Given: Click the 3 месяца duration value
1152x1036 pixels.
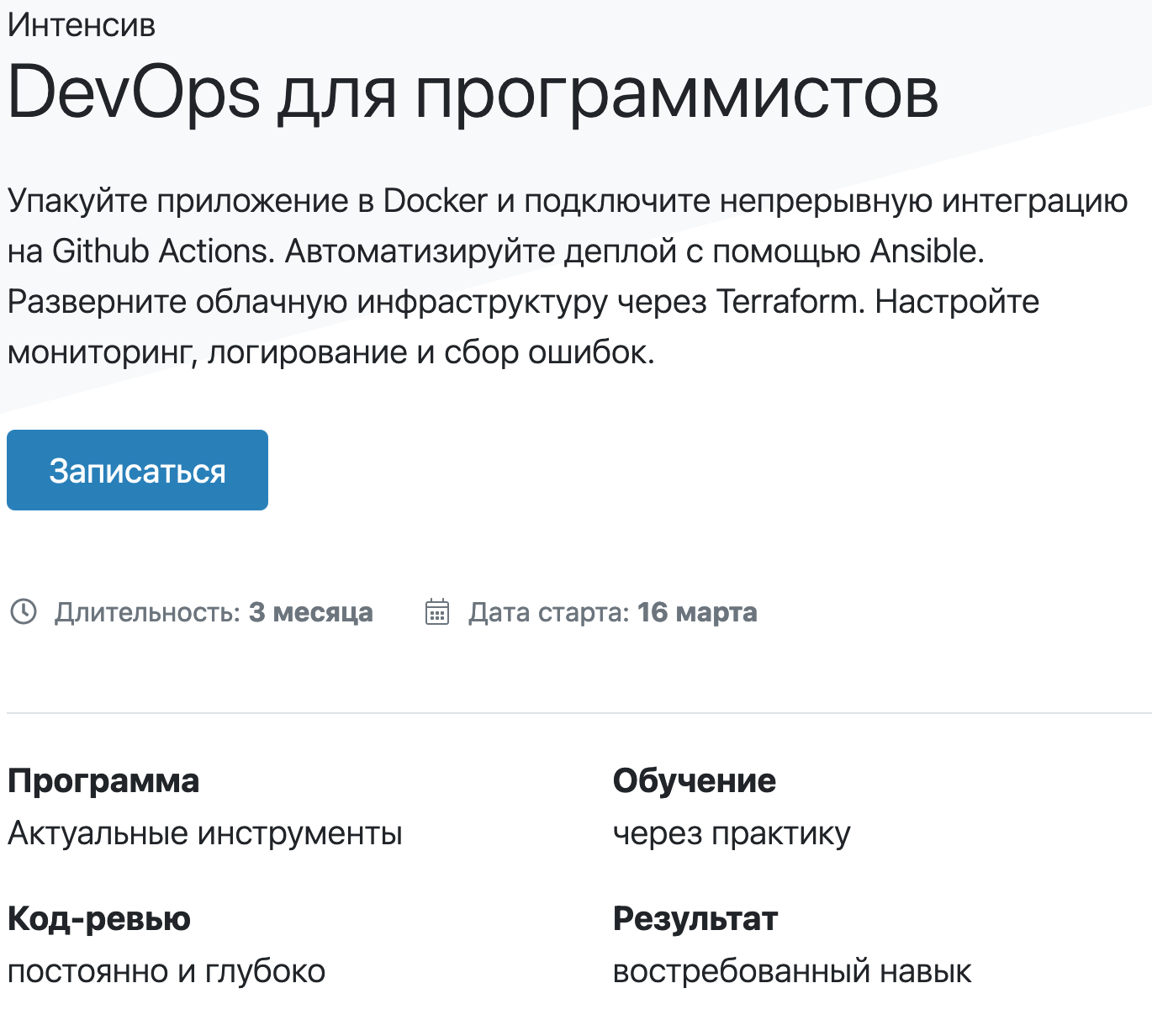Looking at the screenshot, I should (x=310, y=612).
